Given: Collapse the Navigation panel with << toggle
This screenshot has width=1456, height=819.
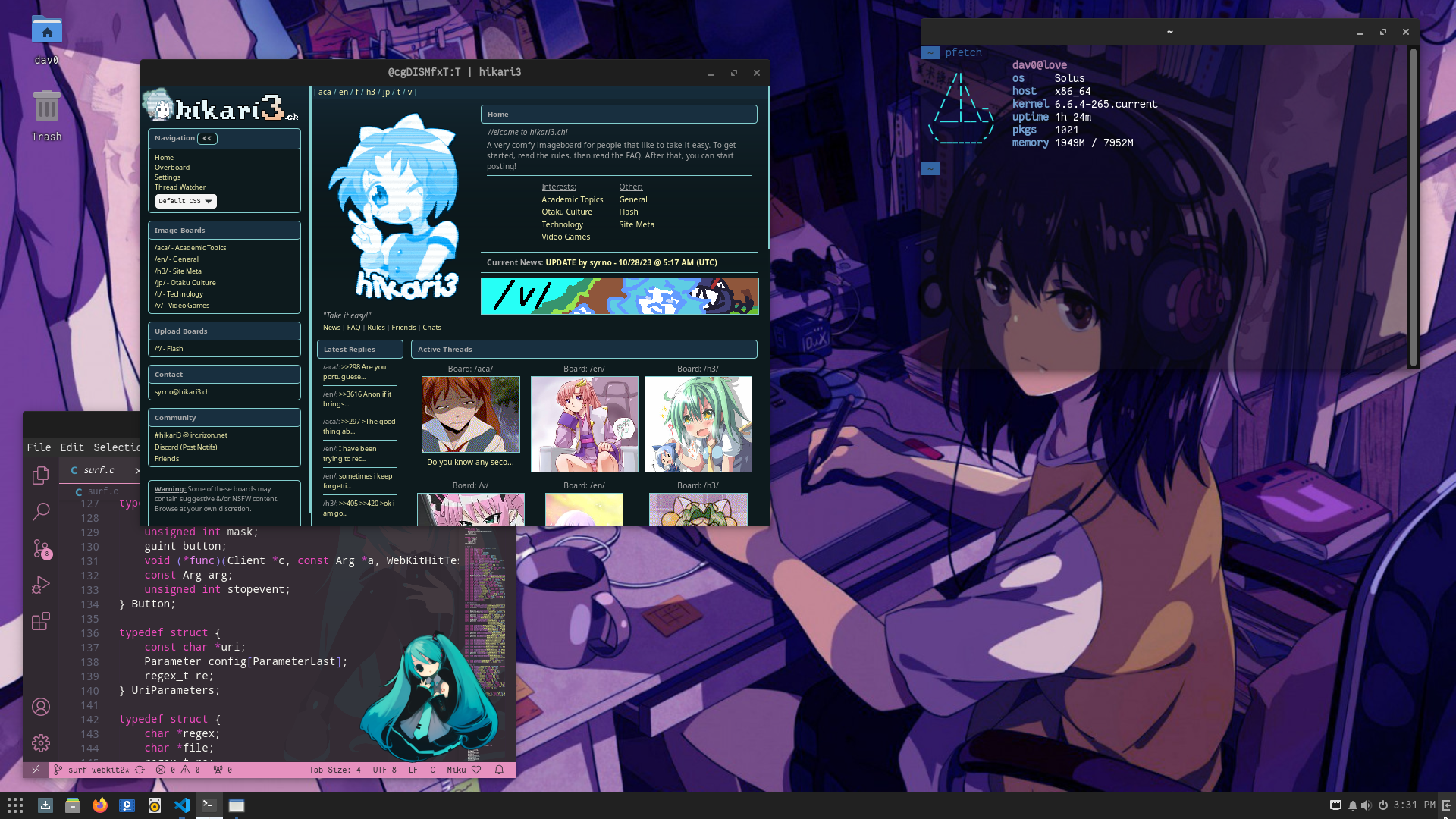Looking at the screenshot, I should (207, 138).
